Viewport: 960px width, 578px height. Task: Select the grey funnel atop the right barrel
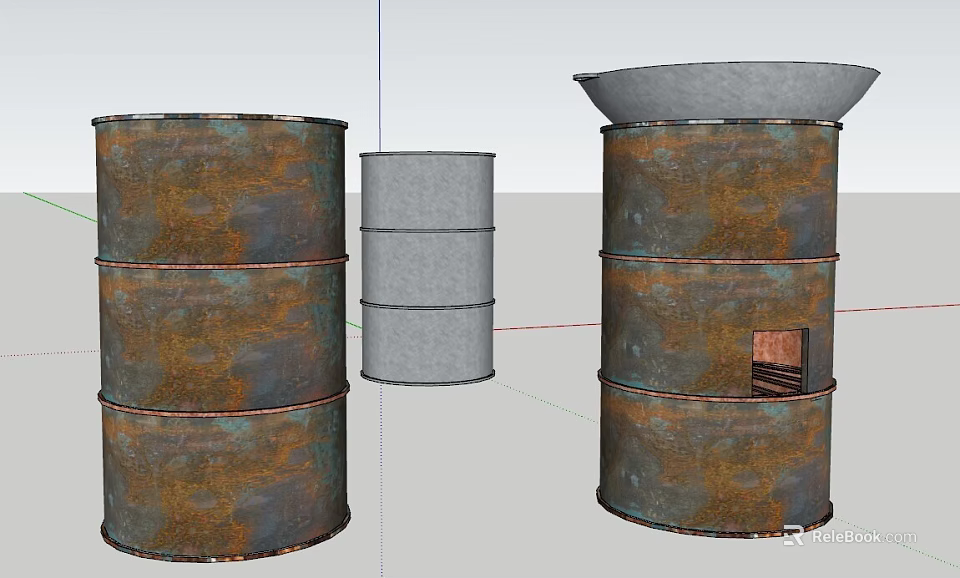[x=726, y=91]
